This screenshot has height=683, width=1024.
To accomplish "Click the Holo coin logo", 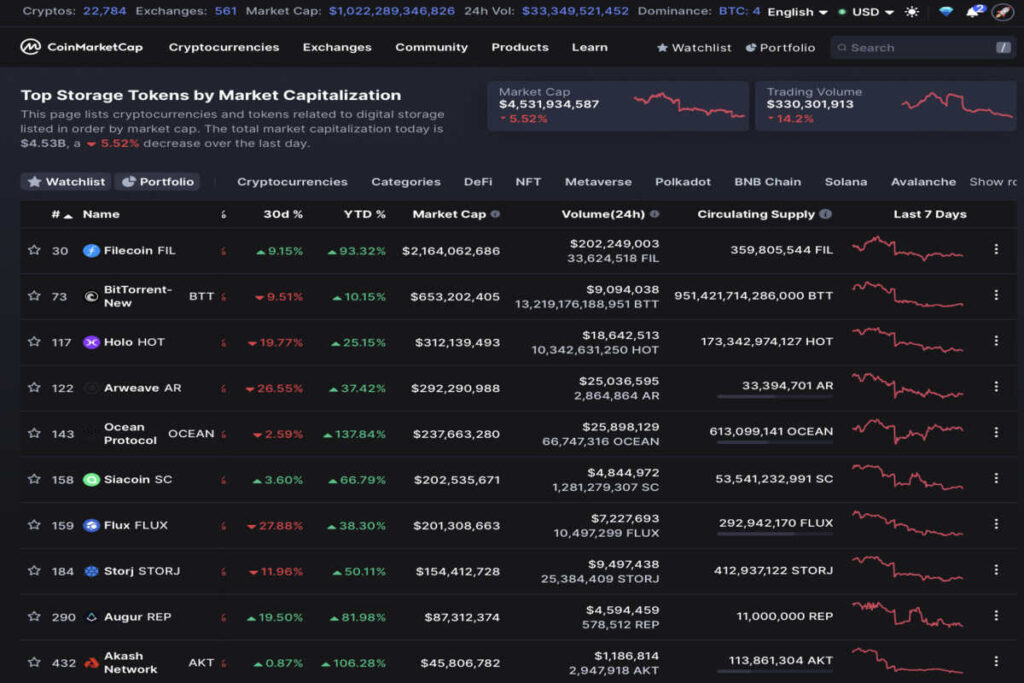I will (91, 342).
